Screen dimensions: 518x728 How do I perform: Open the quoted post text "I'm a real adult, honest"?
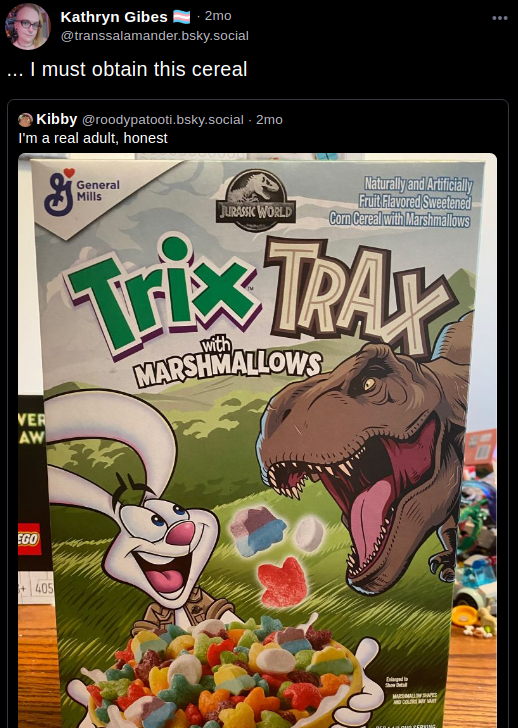[x=93, y=138]
